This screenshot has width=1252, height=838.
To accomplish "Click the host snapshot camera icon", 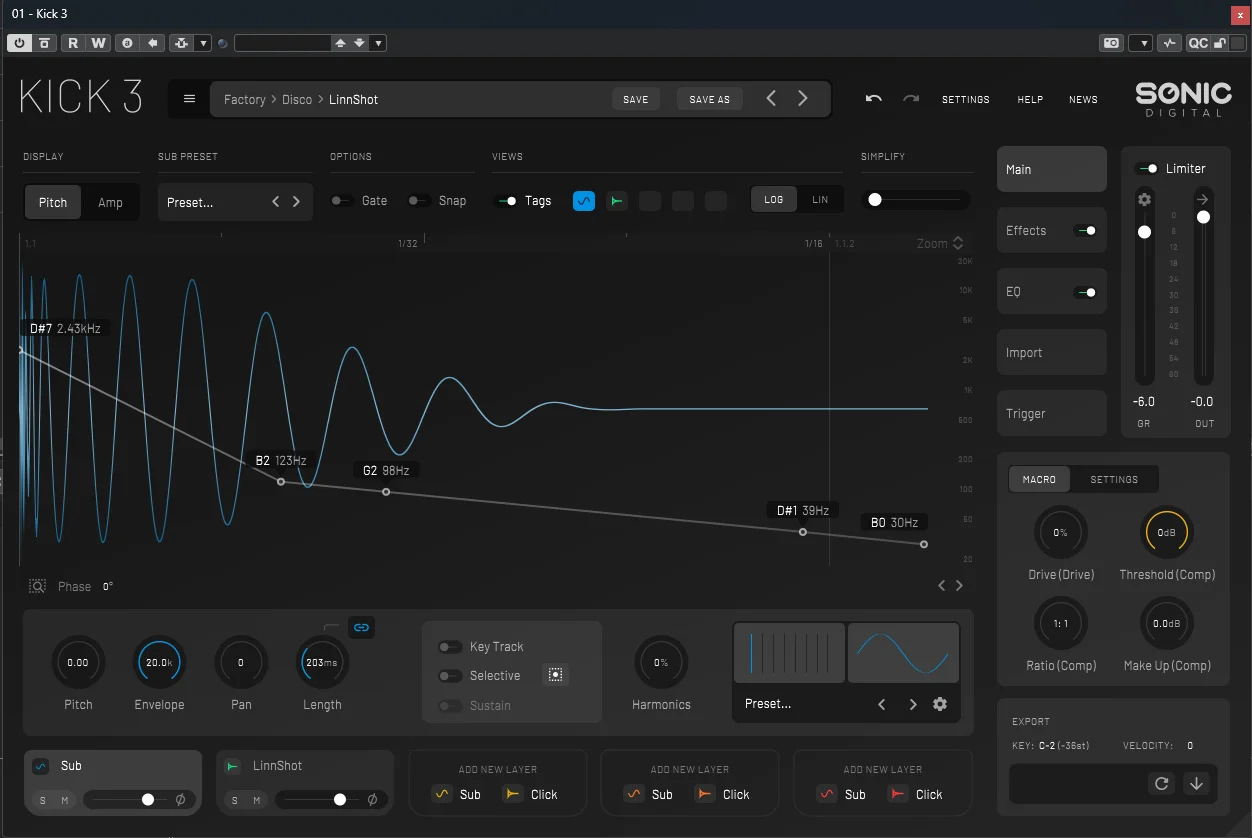I will pyautogui.click(x=1111, y=43).
